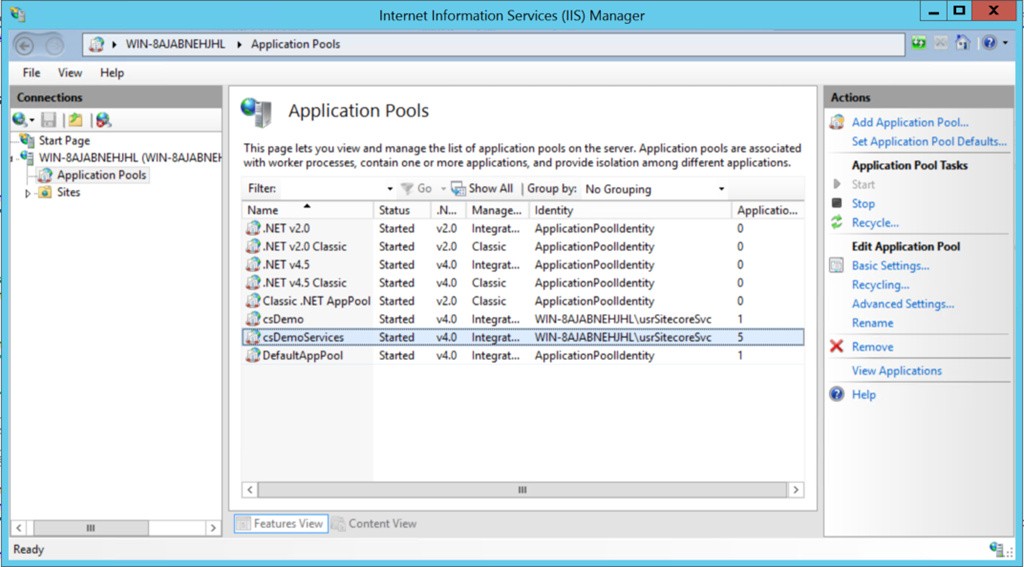Click the Filter text input field

click(330, 189)
